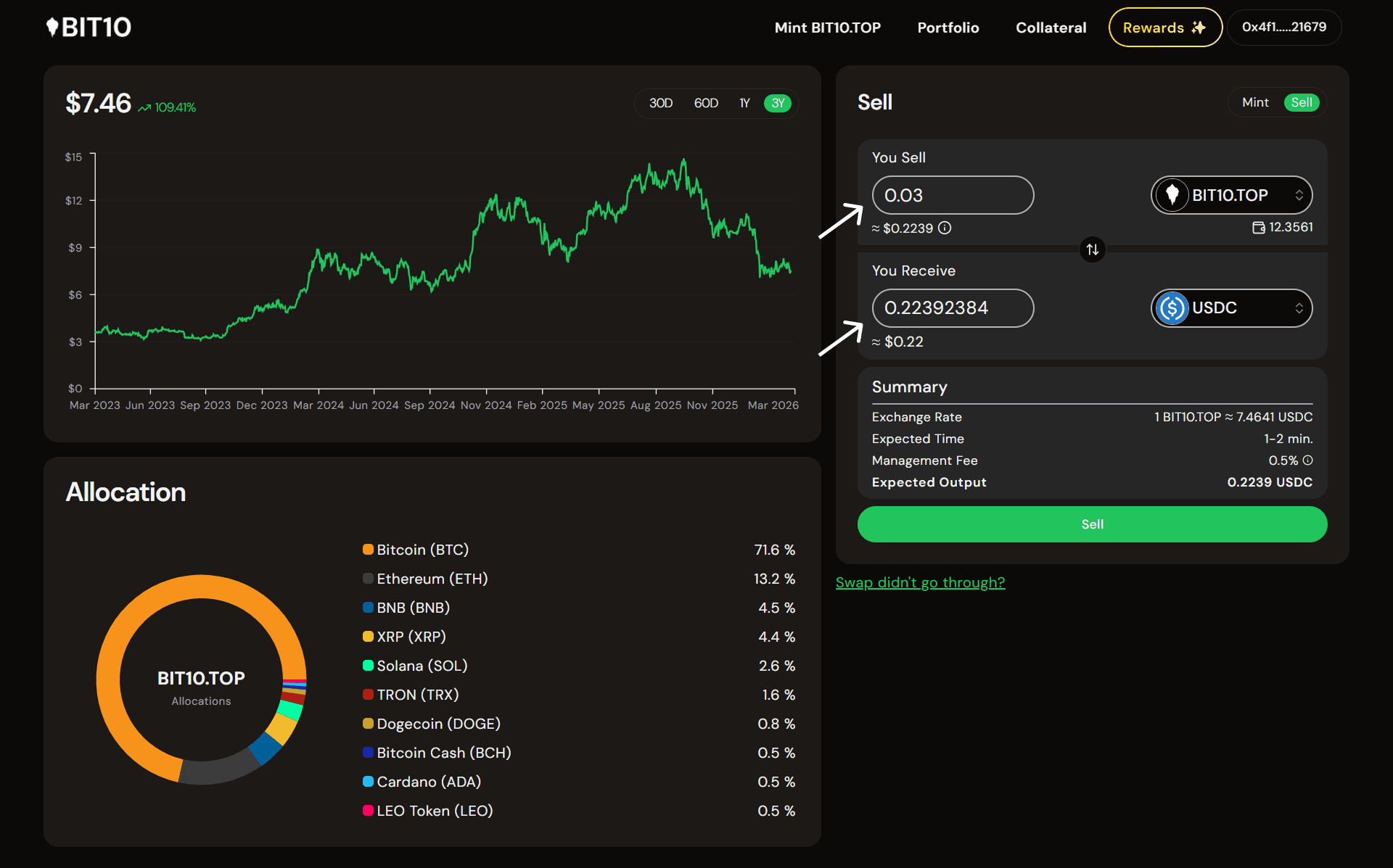
Task: Click the USDC coin icon
Action: [1172, 308]
